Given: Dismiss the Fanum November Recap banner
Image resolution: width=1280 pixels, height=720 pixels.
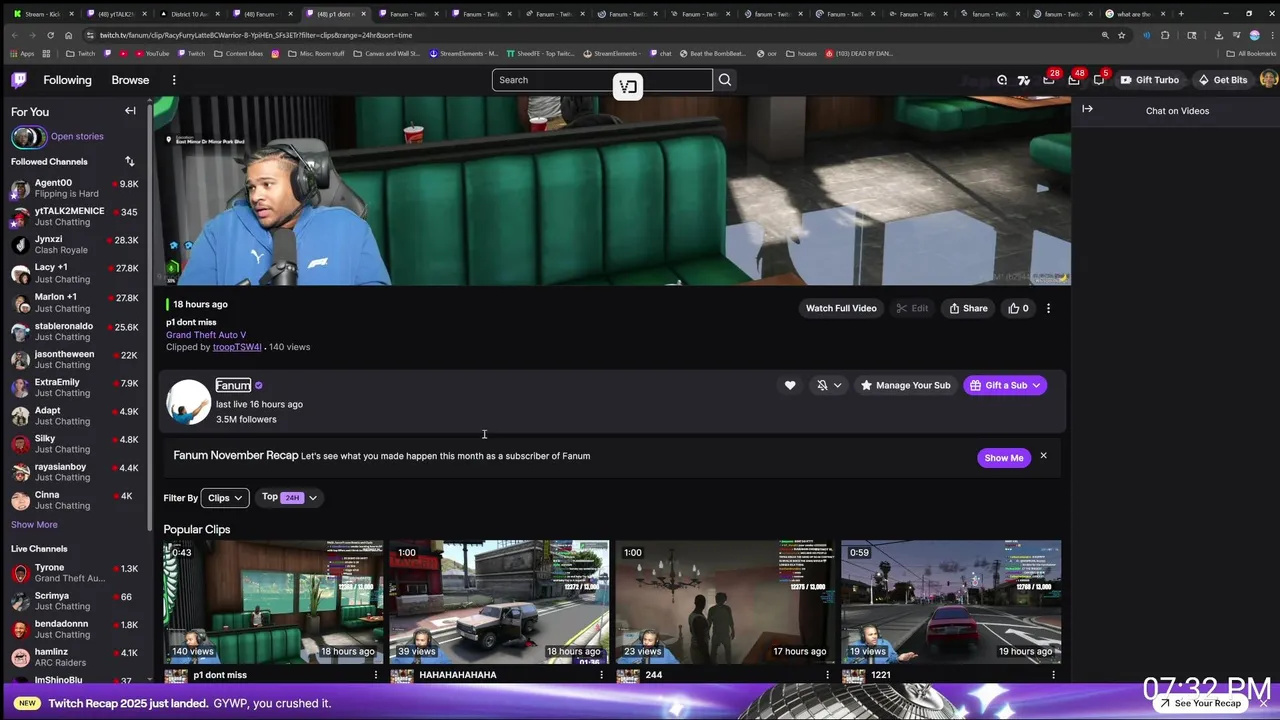Looking at the screenshot, I should pos(1043,456).
